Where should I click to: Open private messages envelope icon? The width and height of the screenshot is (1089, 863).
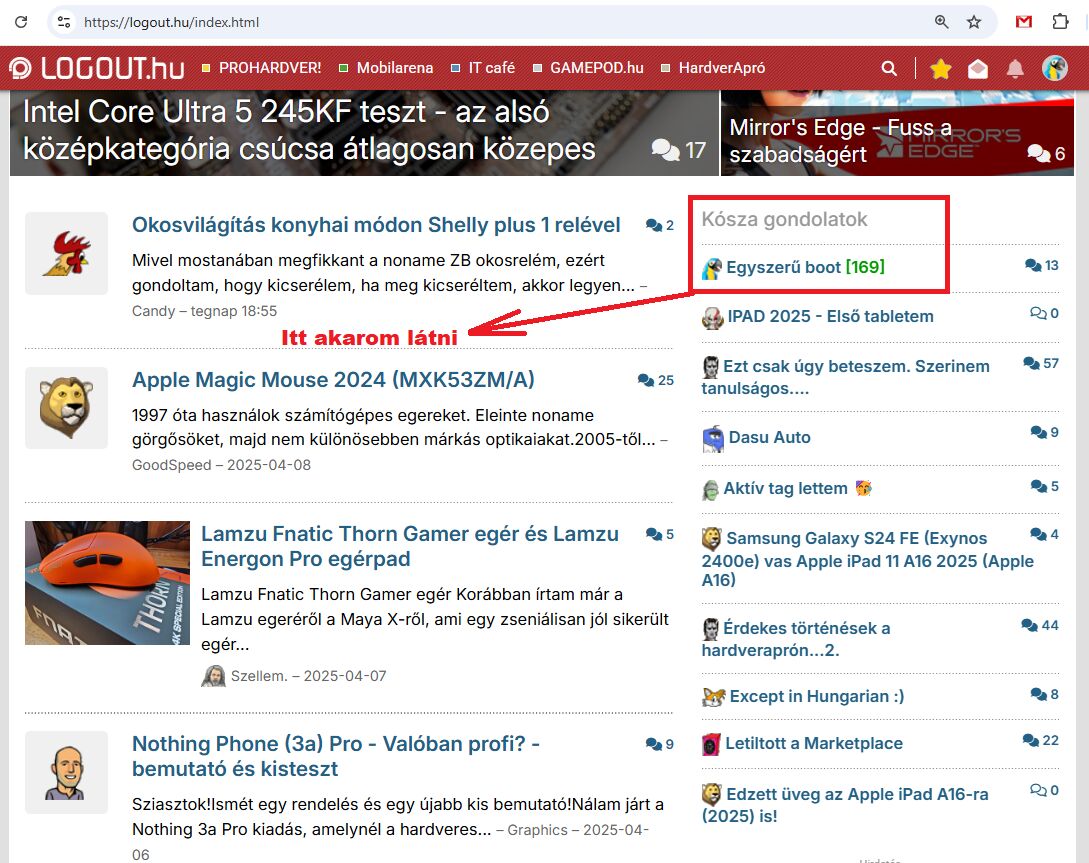978,68
